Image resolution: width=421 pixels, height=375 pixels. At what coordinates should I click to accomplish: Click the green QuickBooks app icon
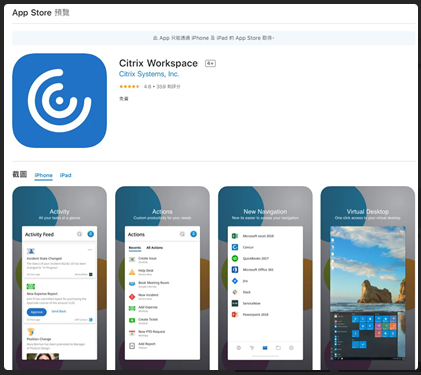(235, 258)
